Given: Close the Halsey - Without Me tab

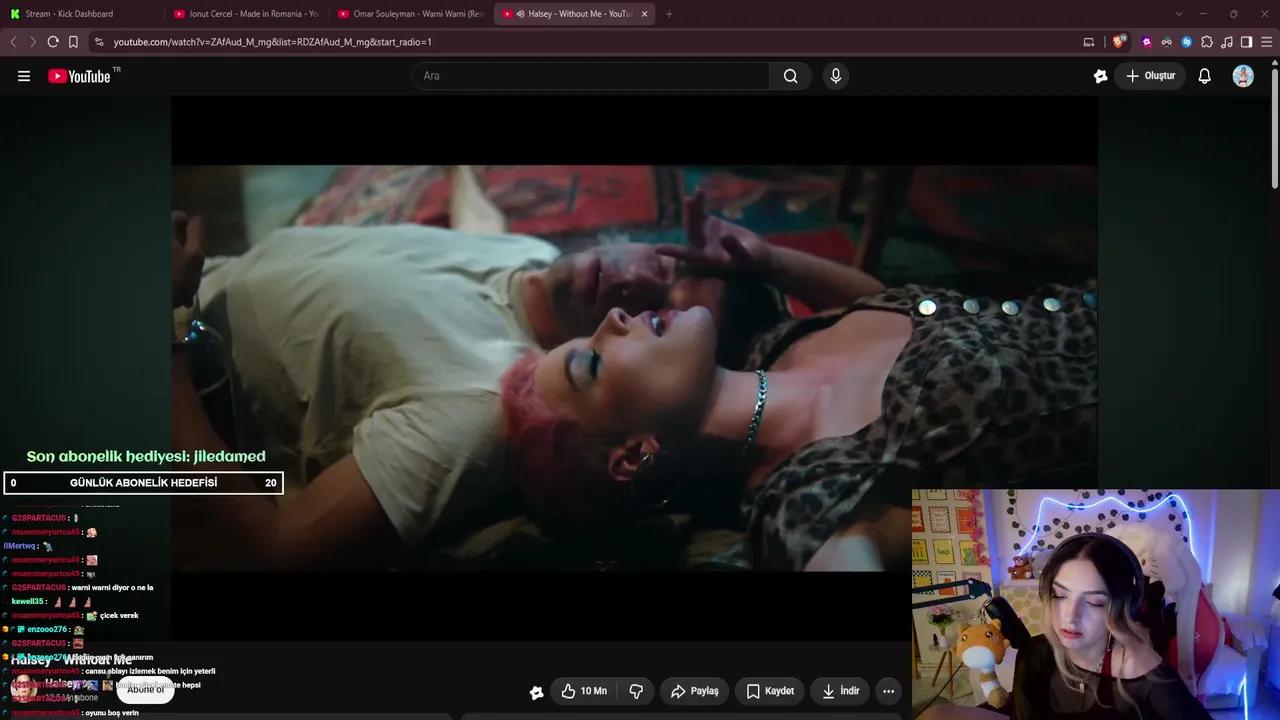Looking at the screenshot, I should coord(644,14).
